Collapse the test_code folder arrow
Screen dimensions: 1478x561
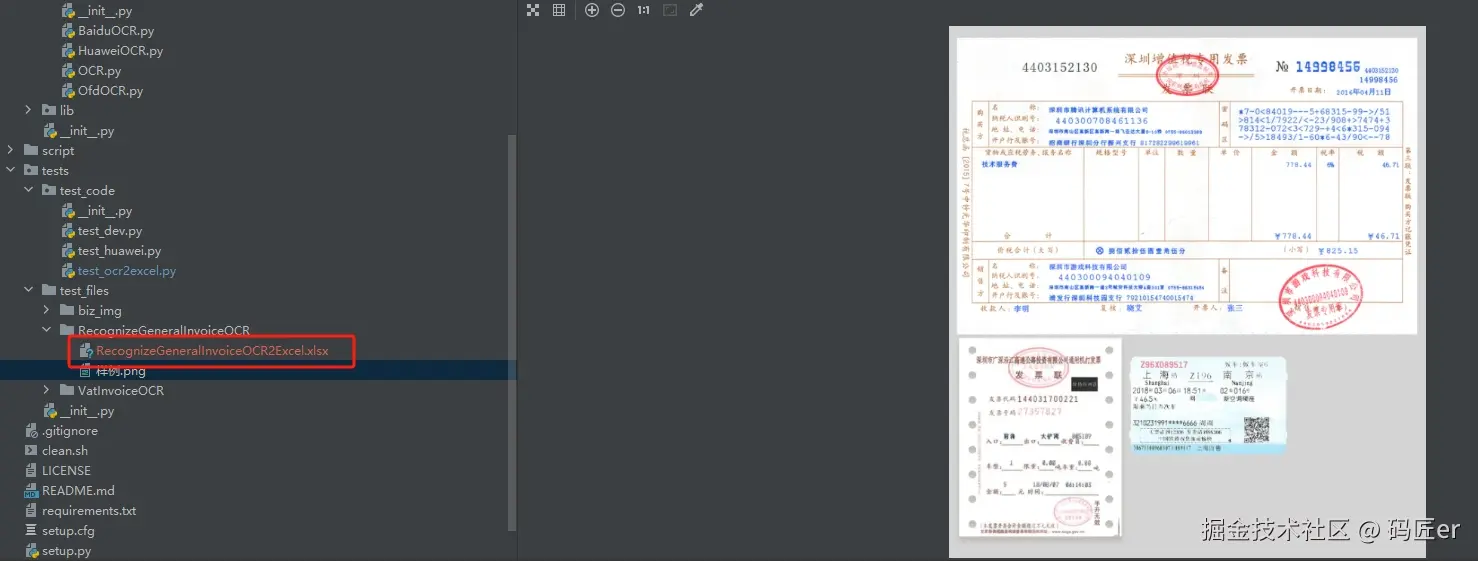click(x=28, y=191)
